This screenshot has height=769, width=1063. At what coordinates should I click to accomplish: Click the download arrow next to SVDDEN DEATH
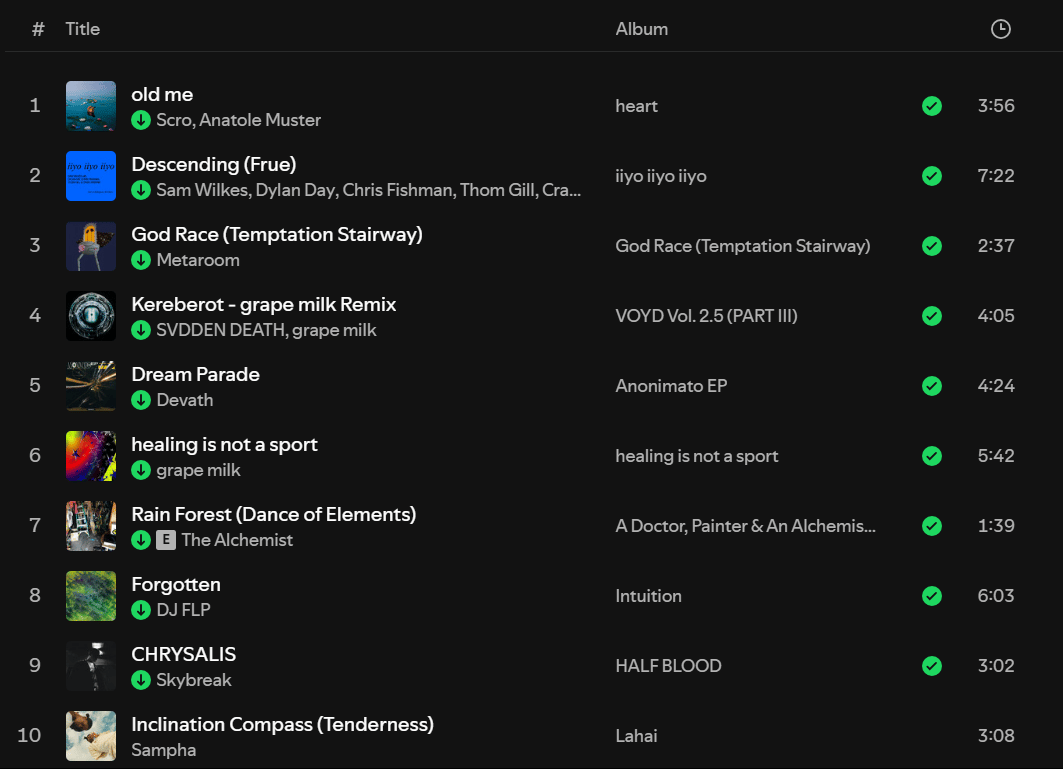pos(141,330)
